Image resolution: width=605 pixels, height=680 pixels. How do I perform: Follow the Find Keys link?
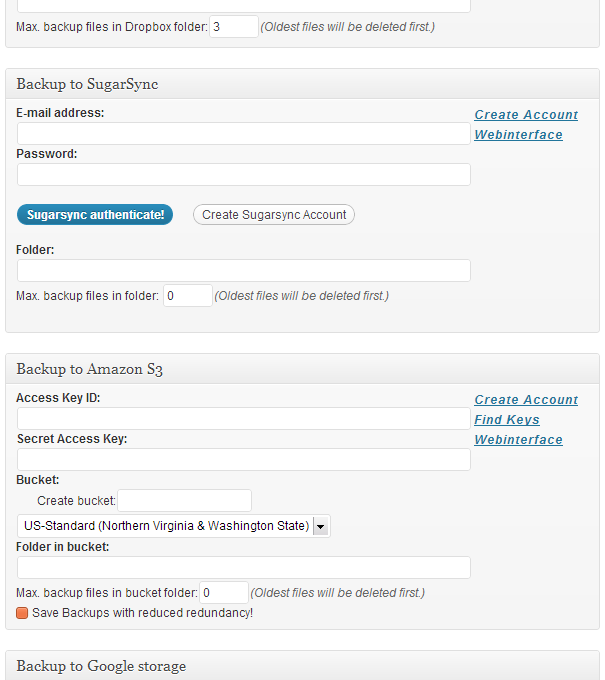507,420
